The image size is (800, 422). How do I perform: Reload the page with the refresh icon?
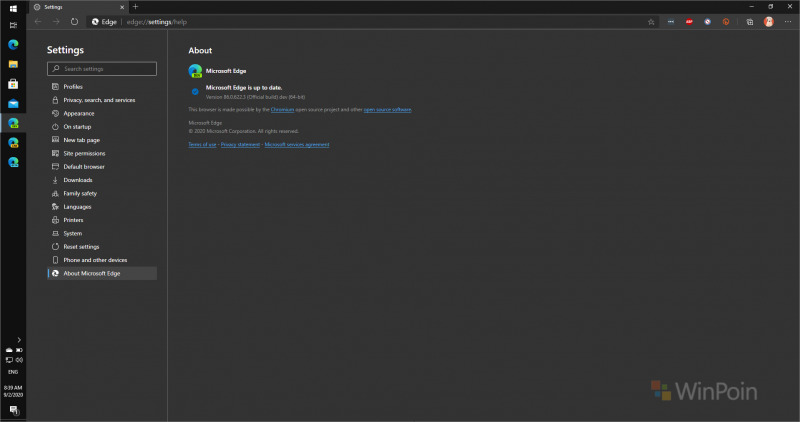[x=74, y=21]
